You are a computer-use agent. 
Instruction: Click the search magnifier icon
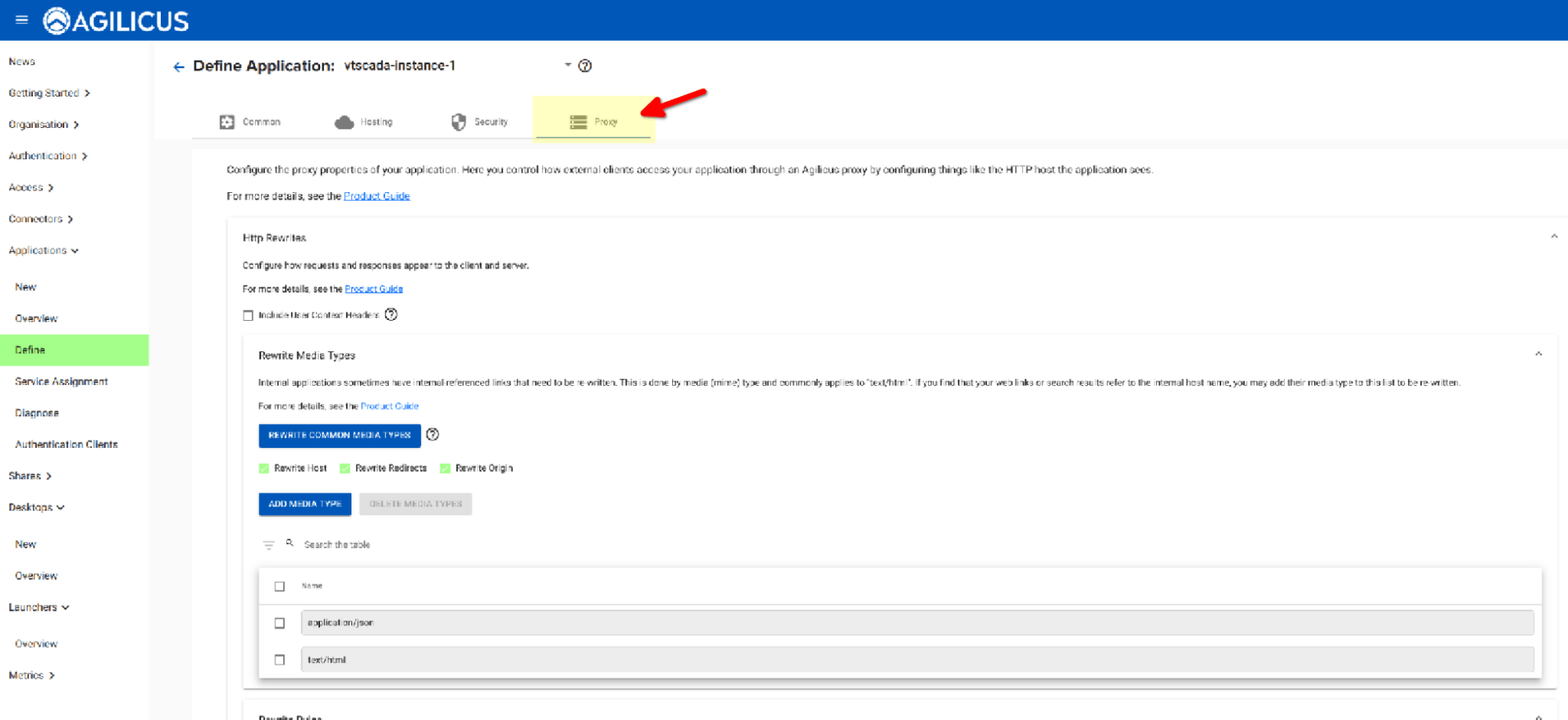click(289, 543)
